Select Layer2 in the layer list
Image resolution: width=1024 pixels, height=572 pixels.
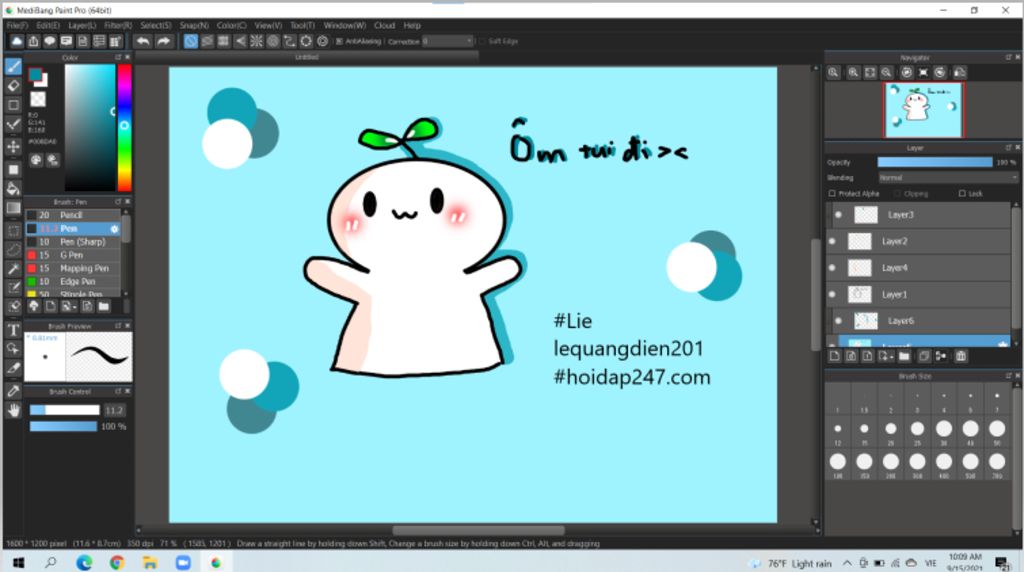pos(920,241)
